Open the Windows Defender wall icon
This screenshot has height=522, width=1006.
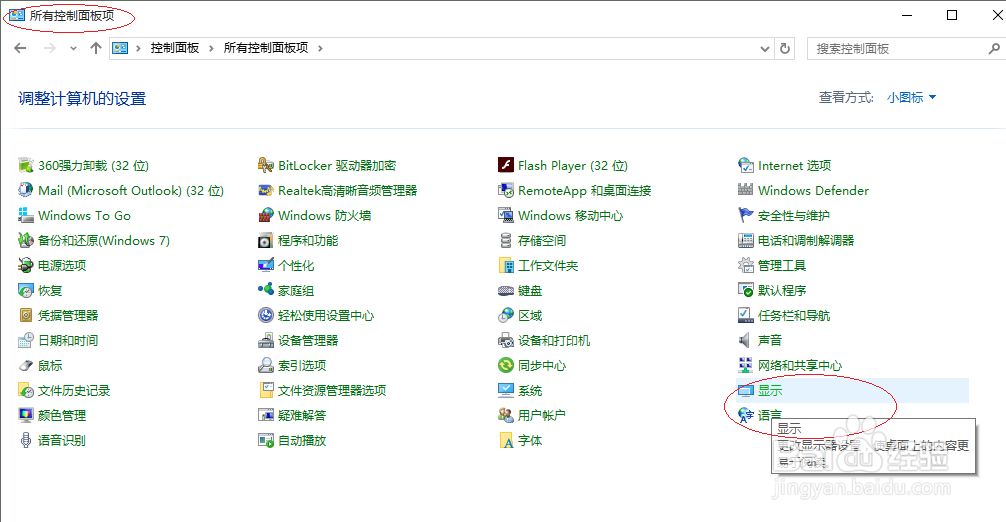pyautogui.click(x=746, y=190)
